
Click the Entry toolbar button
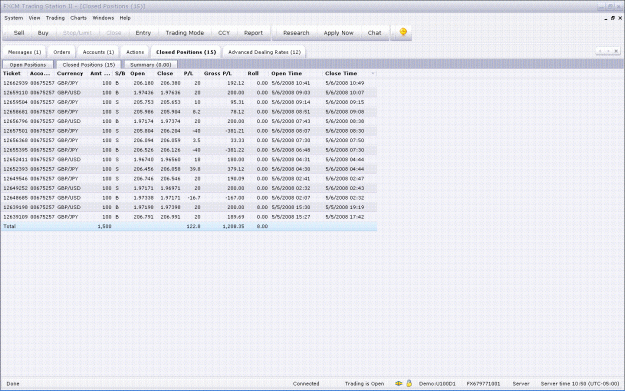pos(143,33)
